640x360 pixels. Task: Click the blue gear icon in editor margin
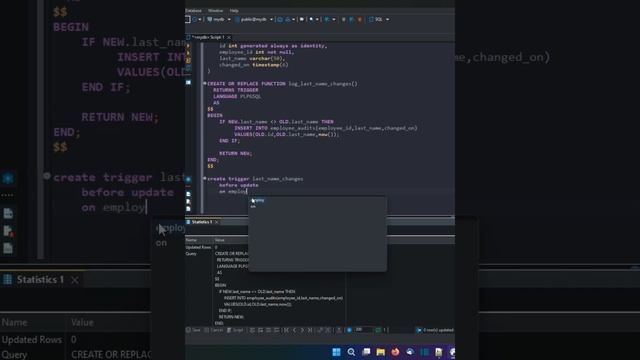188,179
